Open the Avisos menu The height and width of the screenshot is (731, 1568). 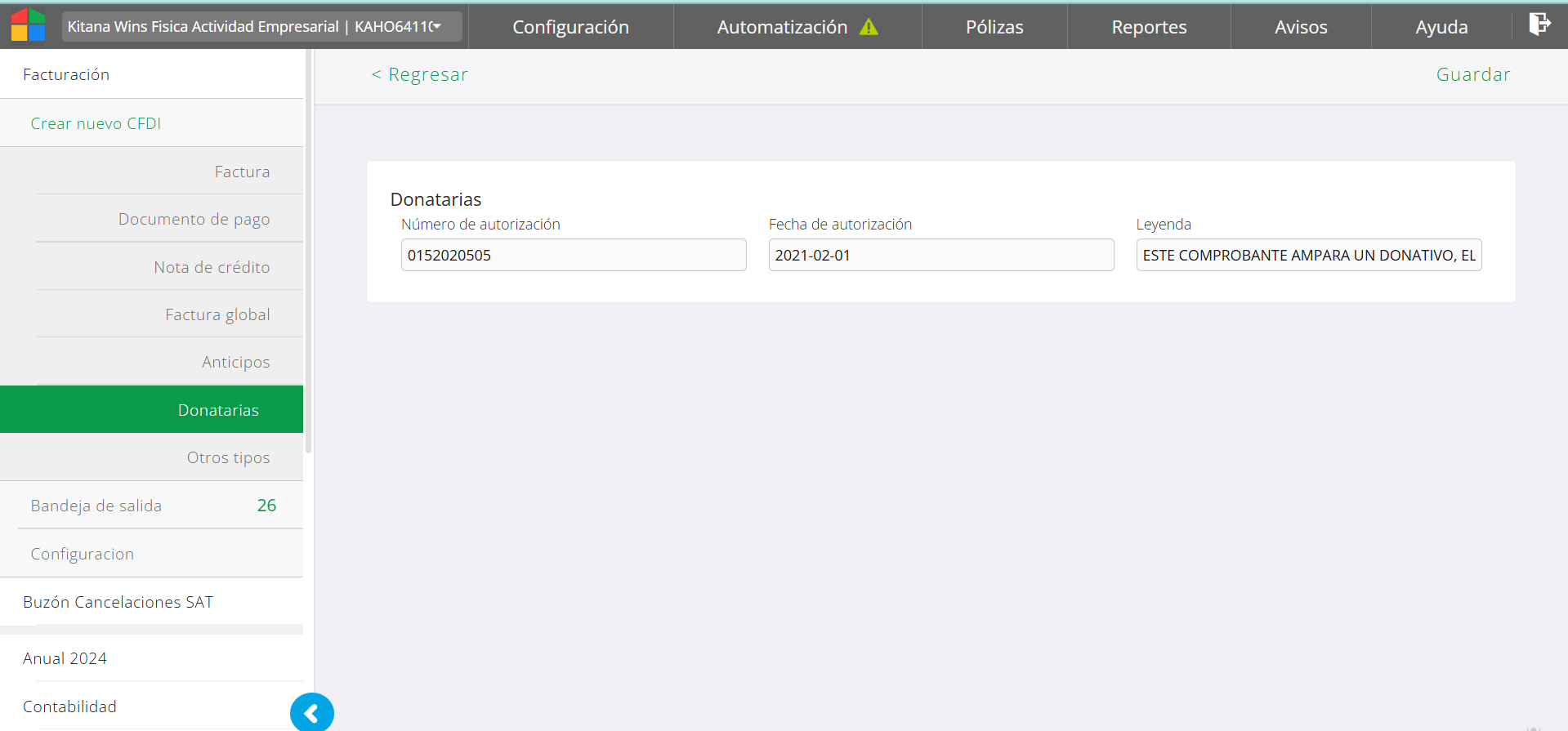1300,27
